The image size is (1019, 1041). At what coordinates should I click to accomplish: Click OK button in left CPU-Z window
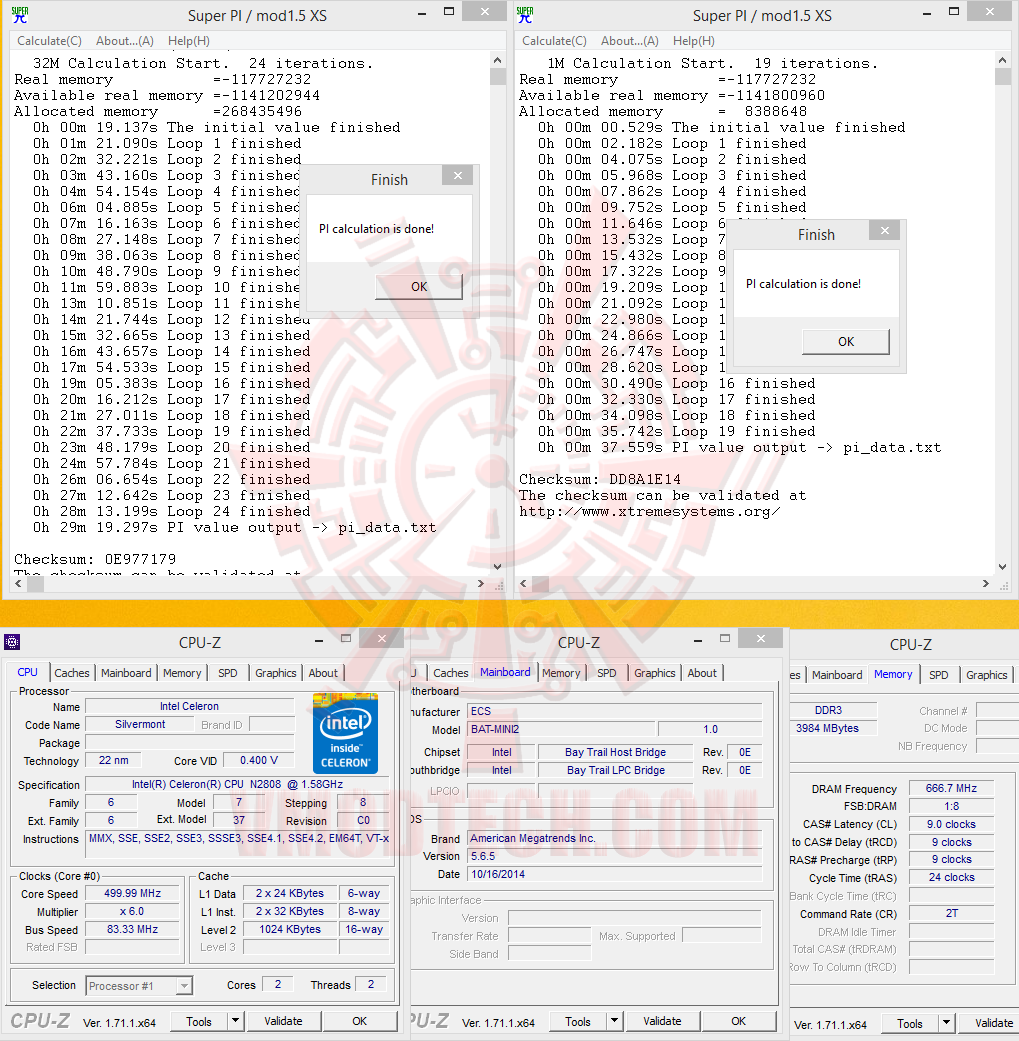(360, 1021)
